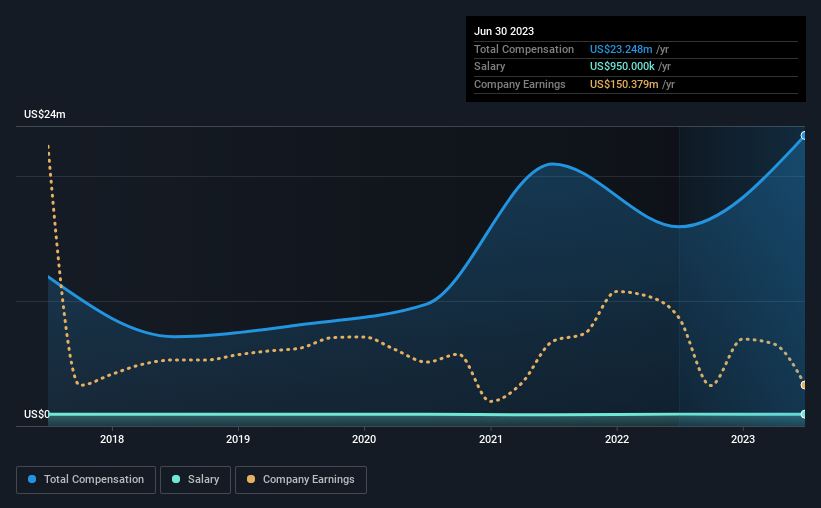Screen dimensions: 821x508
Task: Click the 2022 x-axis label
Action: coord(617,439)
